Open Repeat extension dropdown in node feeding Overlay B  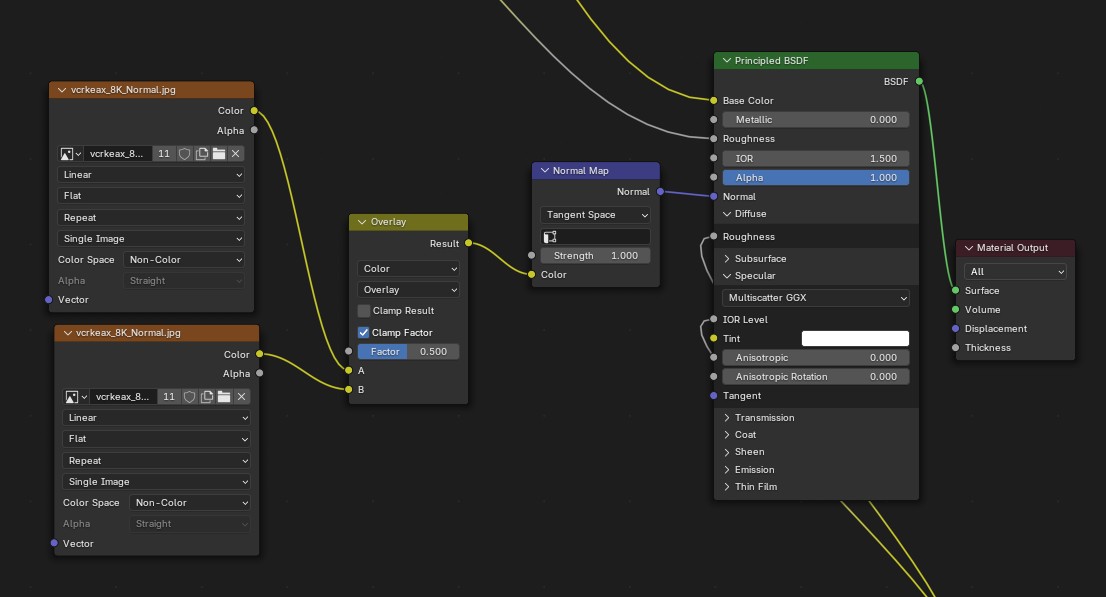[x=156, y=461]
